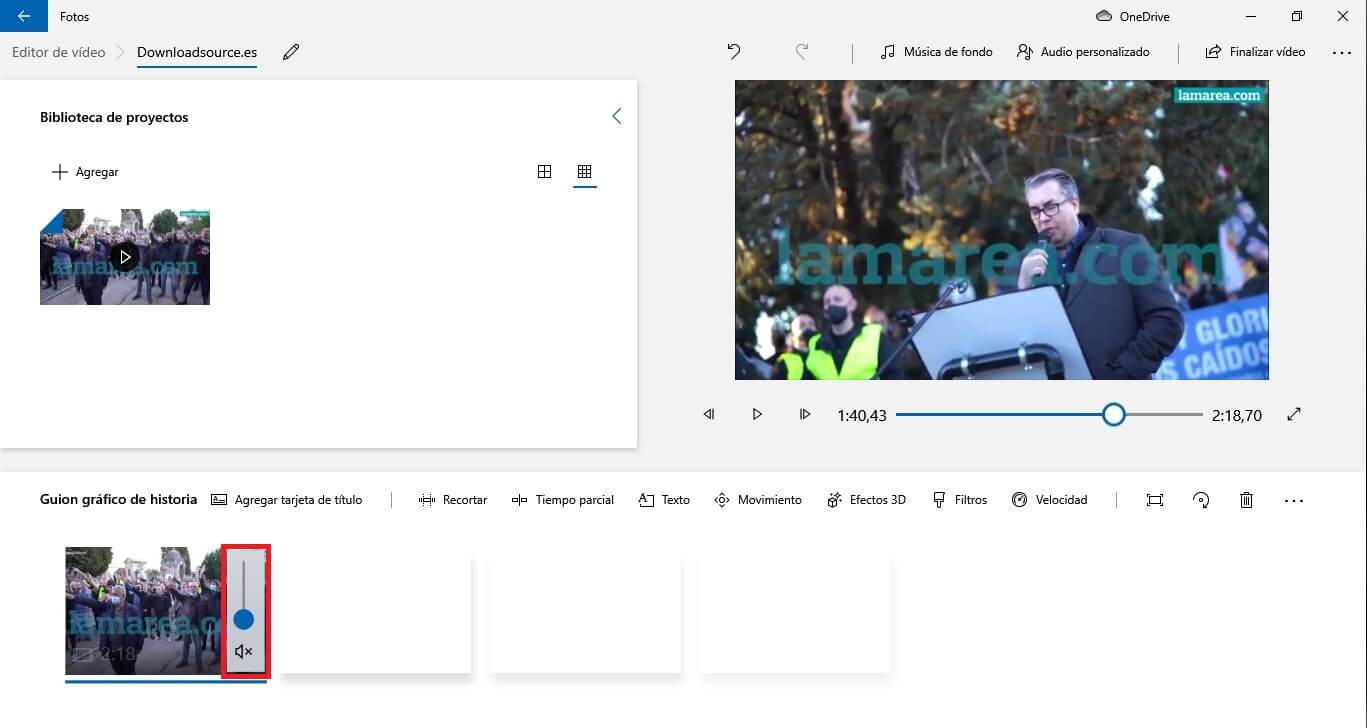
Task: Delete the selected clip with trash icon
Action: (1246, 500)
